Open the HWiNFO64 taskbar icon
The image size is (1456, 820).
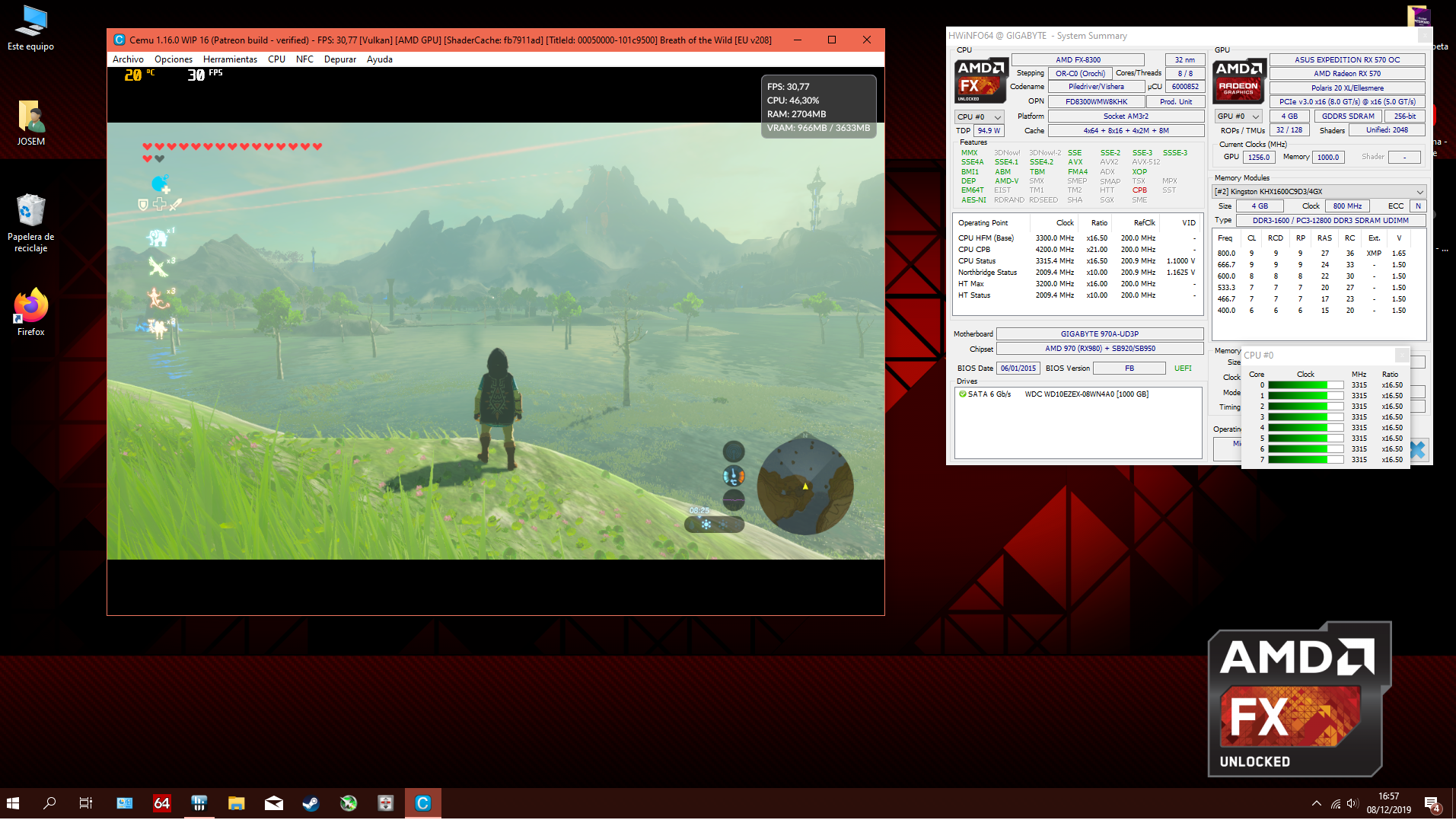(161, 803)
